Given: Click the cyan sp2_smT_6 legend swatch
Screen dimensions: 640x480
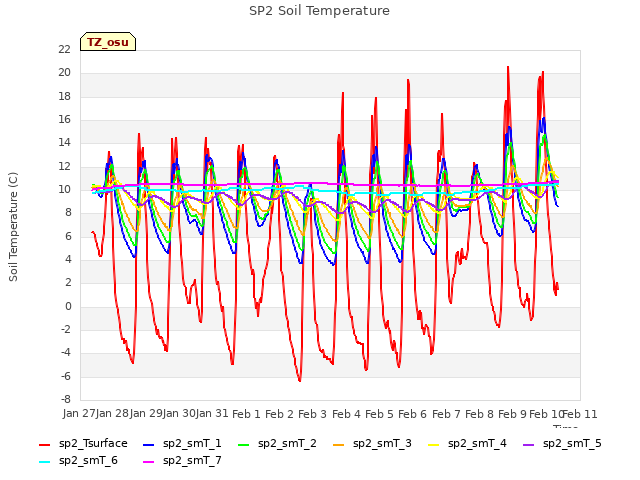Looking at the screenshot, I should coord(44,462).
